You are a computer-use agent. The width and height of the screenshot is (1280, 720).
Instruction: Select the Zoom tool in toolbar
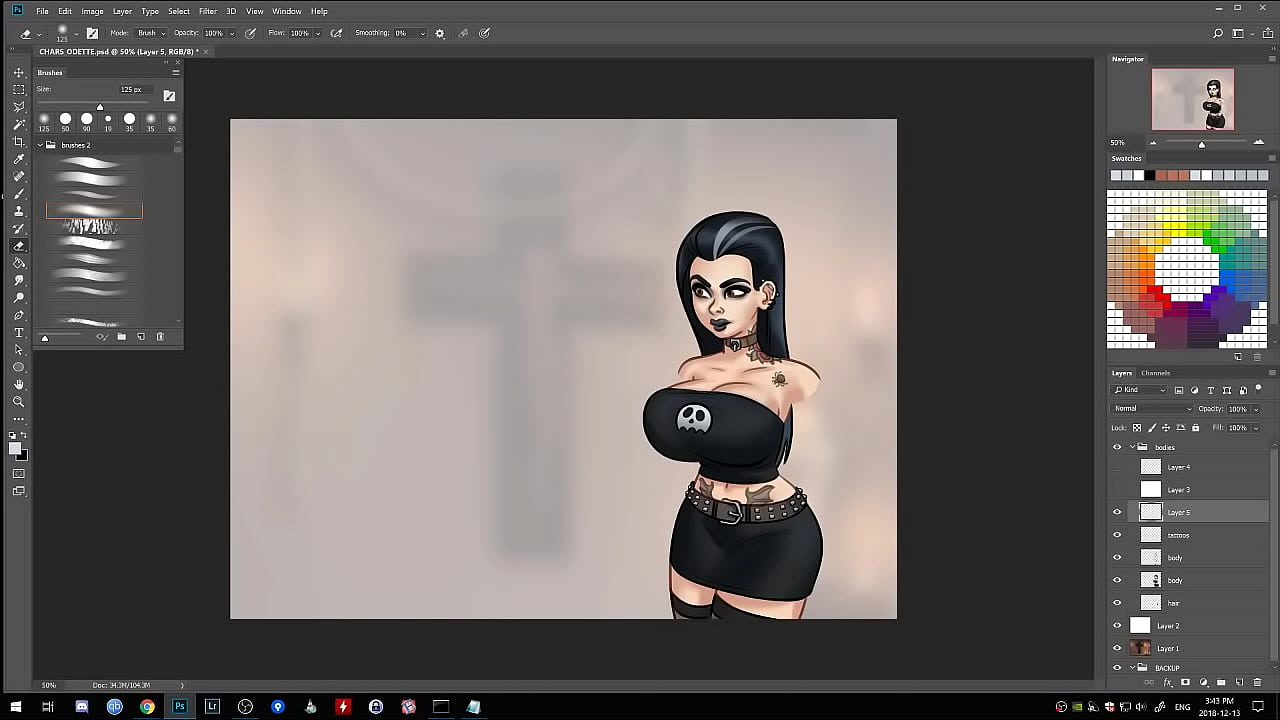18,402
